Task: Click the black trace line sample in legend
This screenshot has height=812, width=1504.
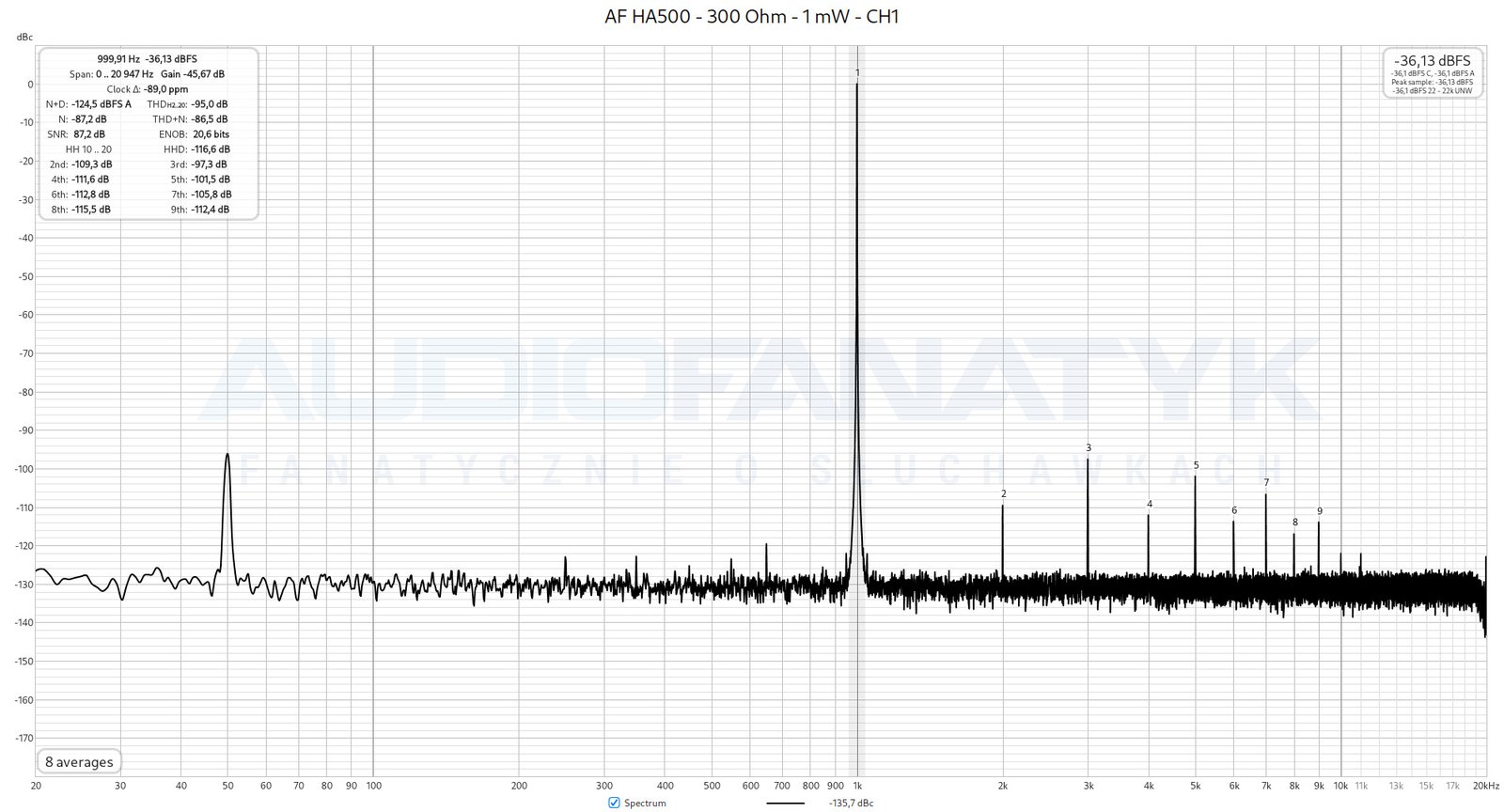Action: pyautogui.click(x=786, y=804)
